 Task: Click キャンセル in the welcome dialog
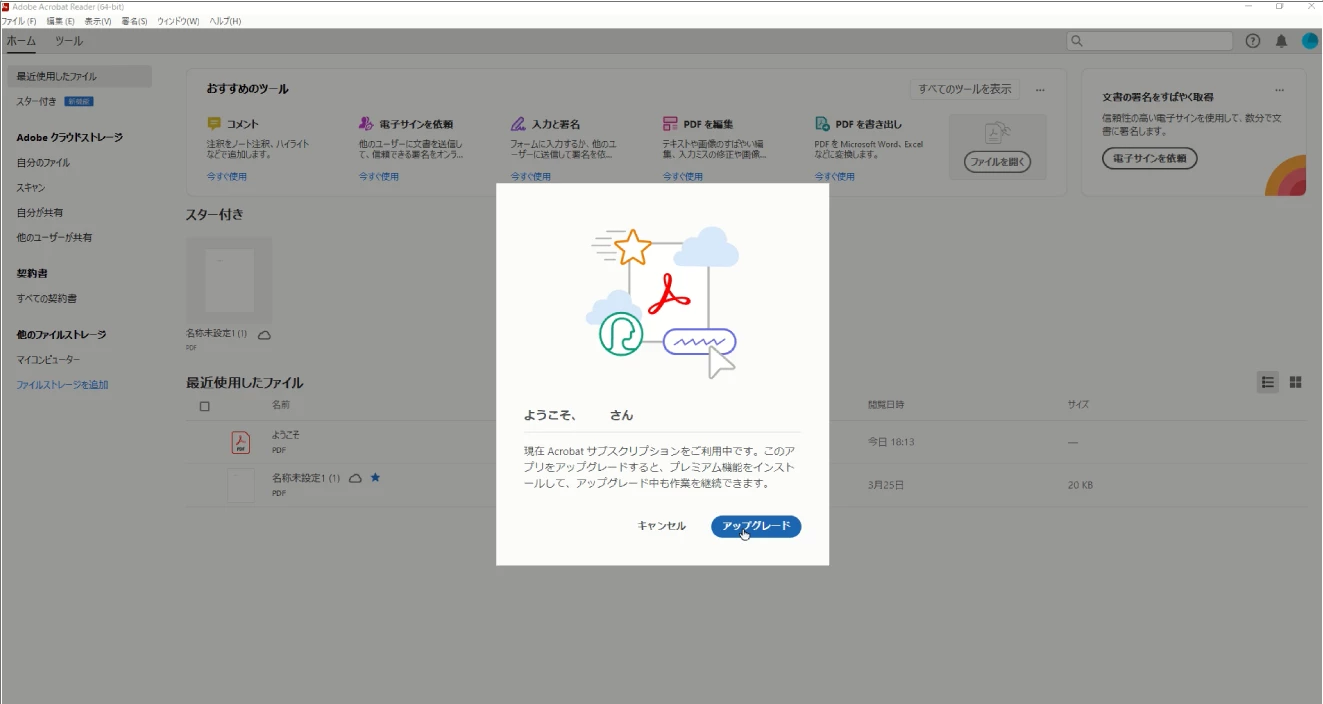pyautogui.click(x=662, y=526)
